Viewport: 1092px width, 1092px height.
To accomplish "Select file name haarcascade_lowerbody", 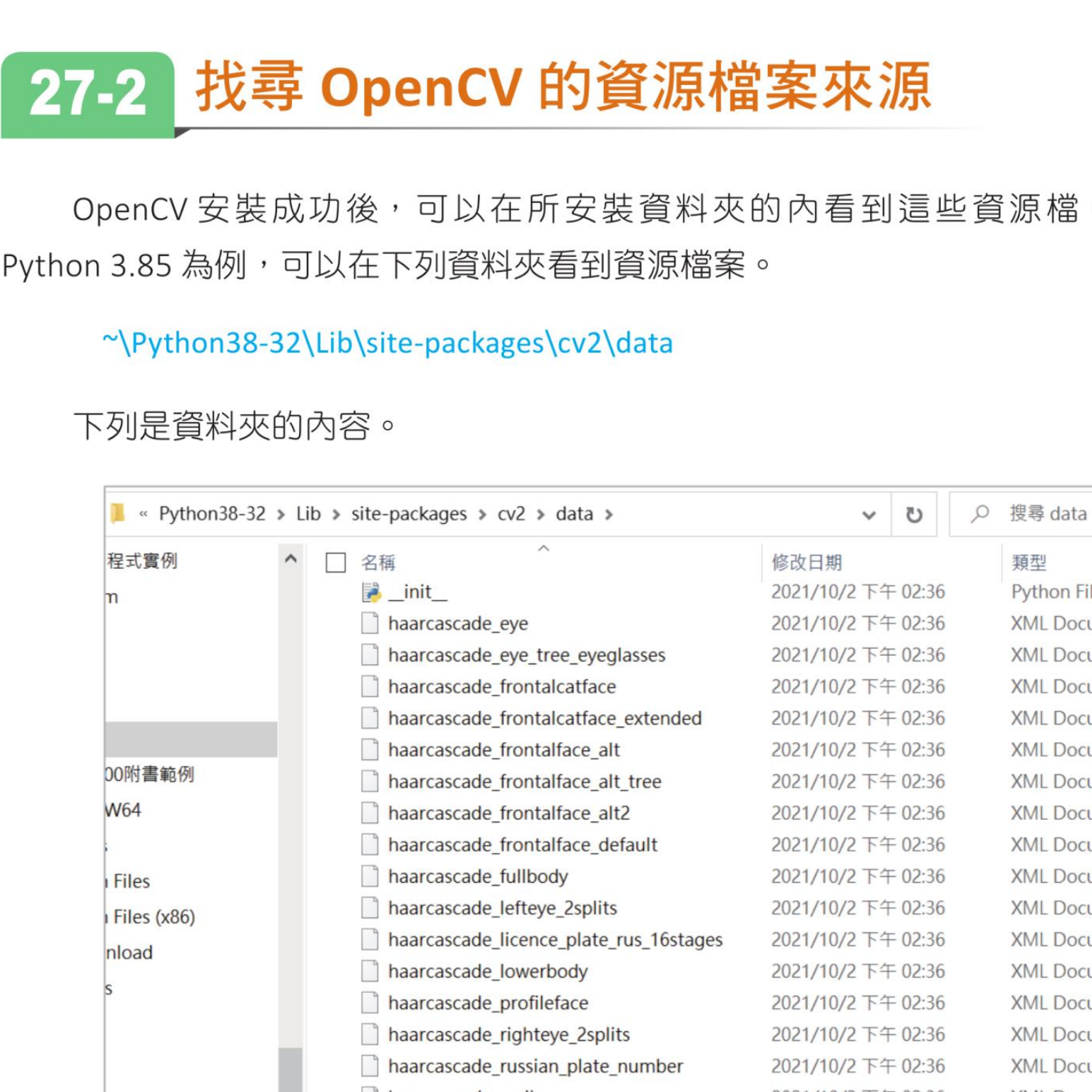I will (488, 971).
